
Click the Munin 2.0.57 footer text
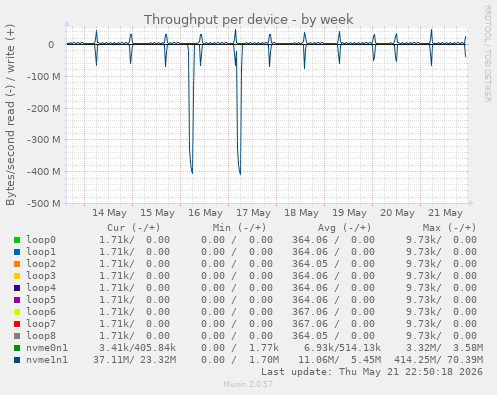tap(248, 384)
